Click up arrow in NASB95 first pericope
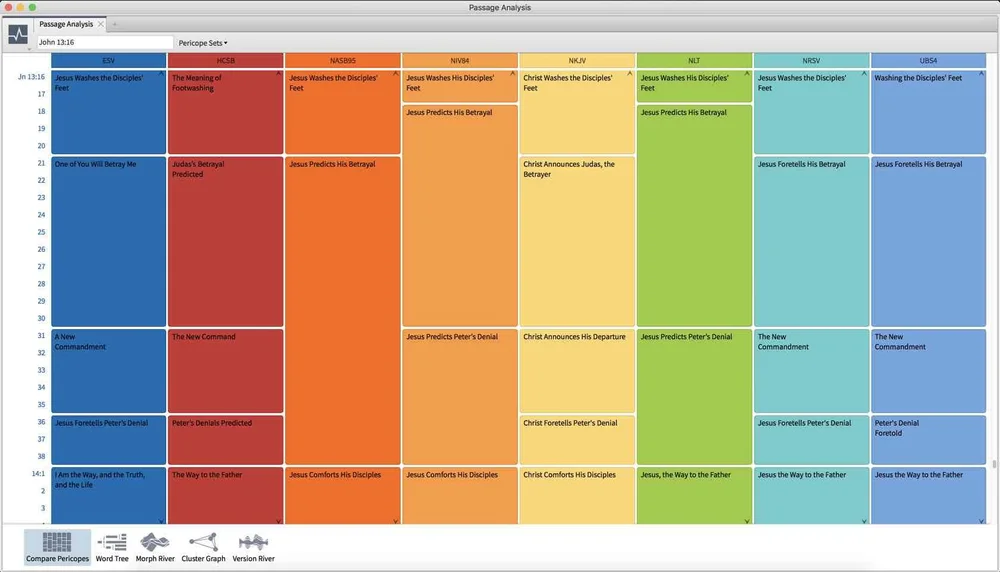Viewport: 1000px width, 572px height. coord(395,74)
